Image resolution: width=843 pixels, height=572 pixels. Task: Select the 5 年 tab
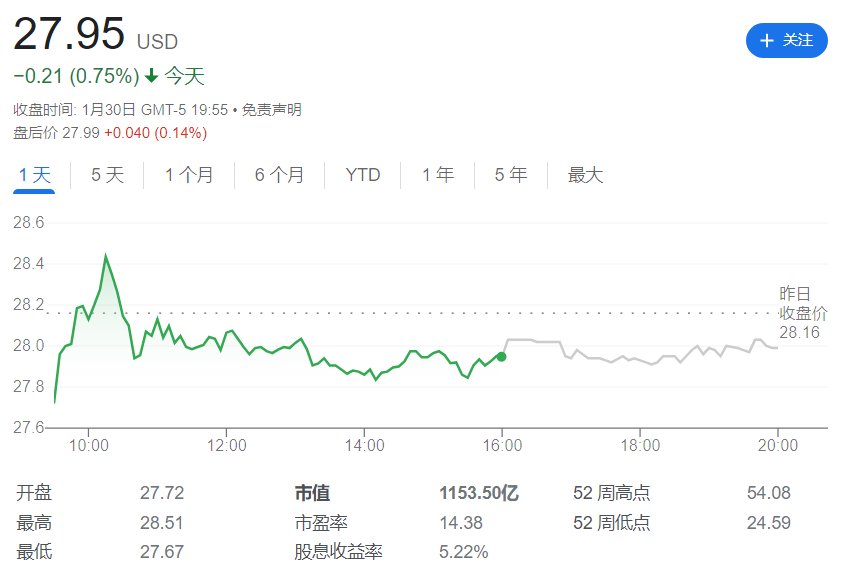click(x=511, y=175)
